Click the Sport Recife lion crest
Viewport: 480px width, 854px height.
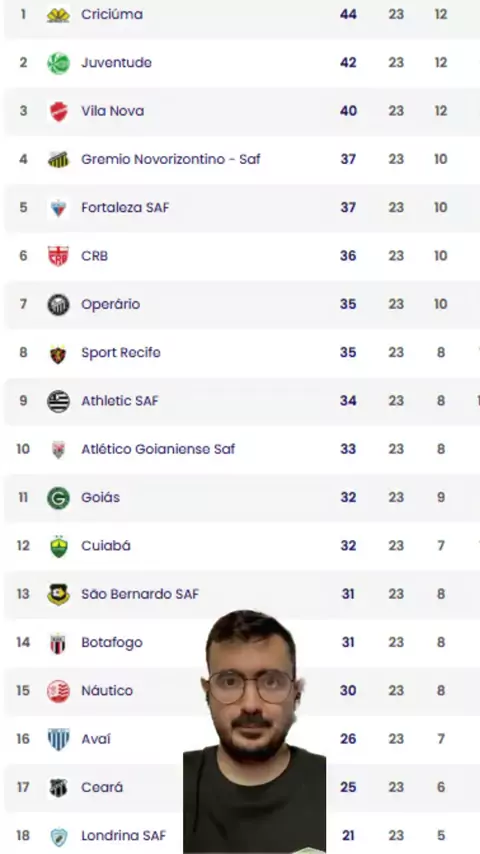pyautogui.click(x=58, y=353)
